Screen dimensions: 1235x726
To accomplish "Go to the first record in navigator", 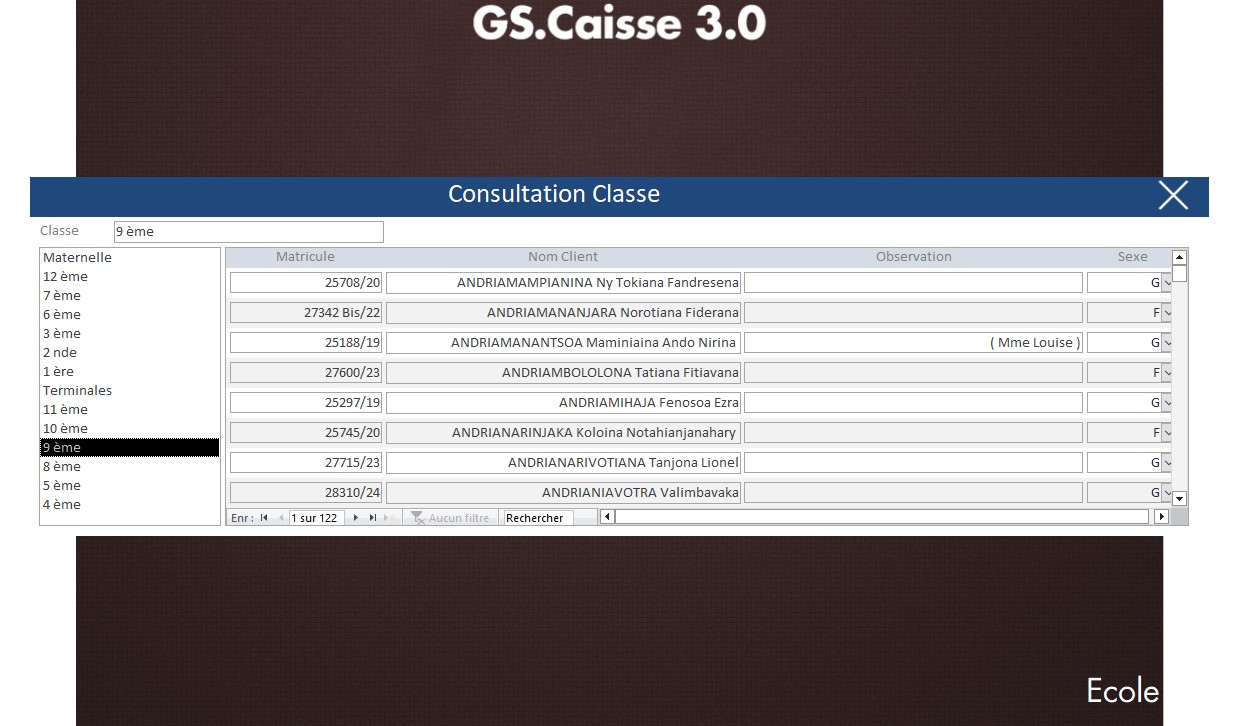I will (264, 518).
